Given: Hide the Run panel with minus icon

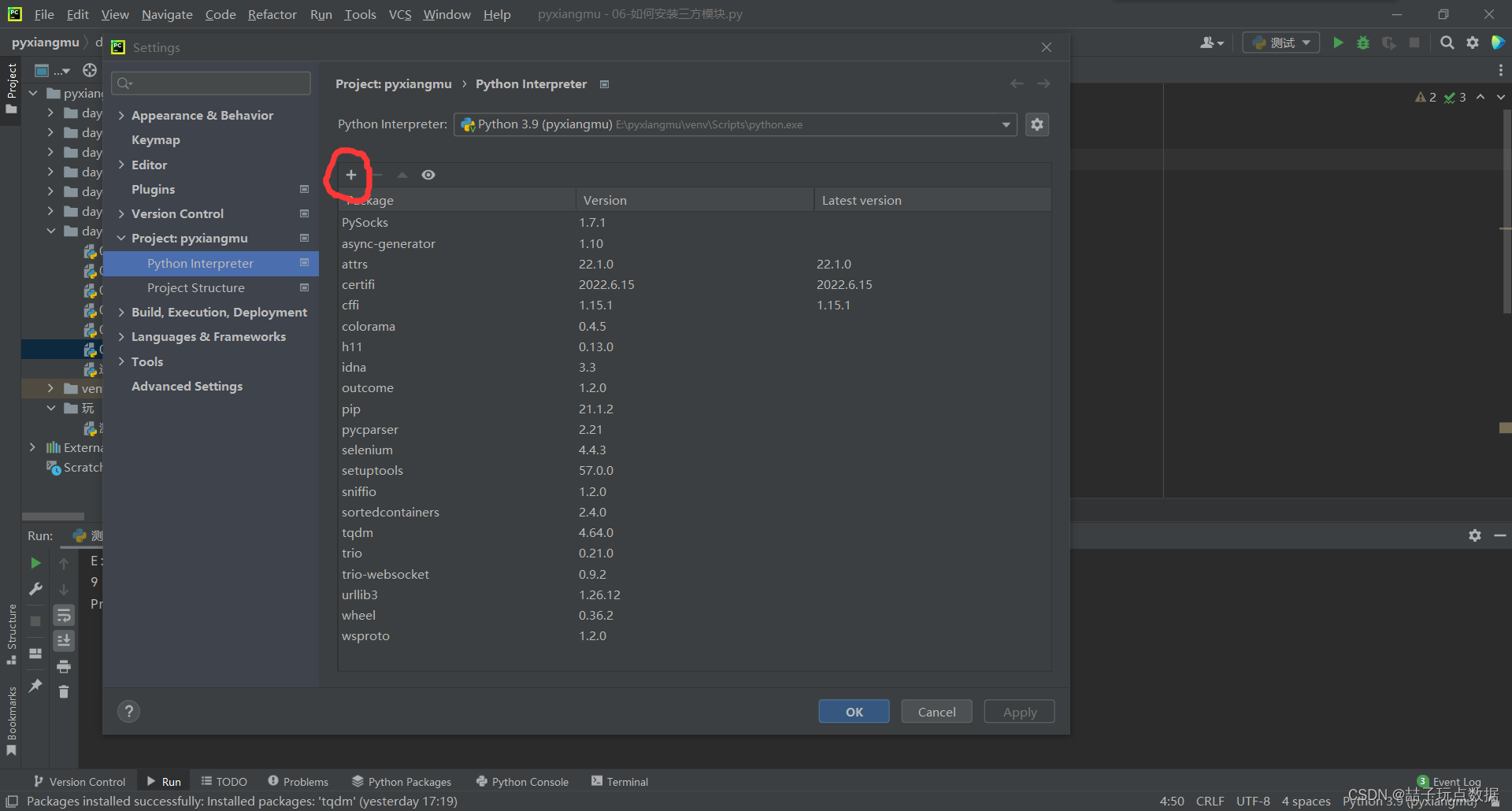Looking at the screenshot, I should [x=1500, y=535].
